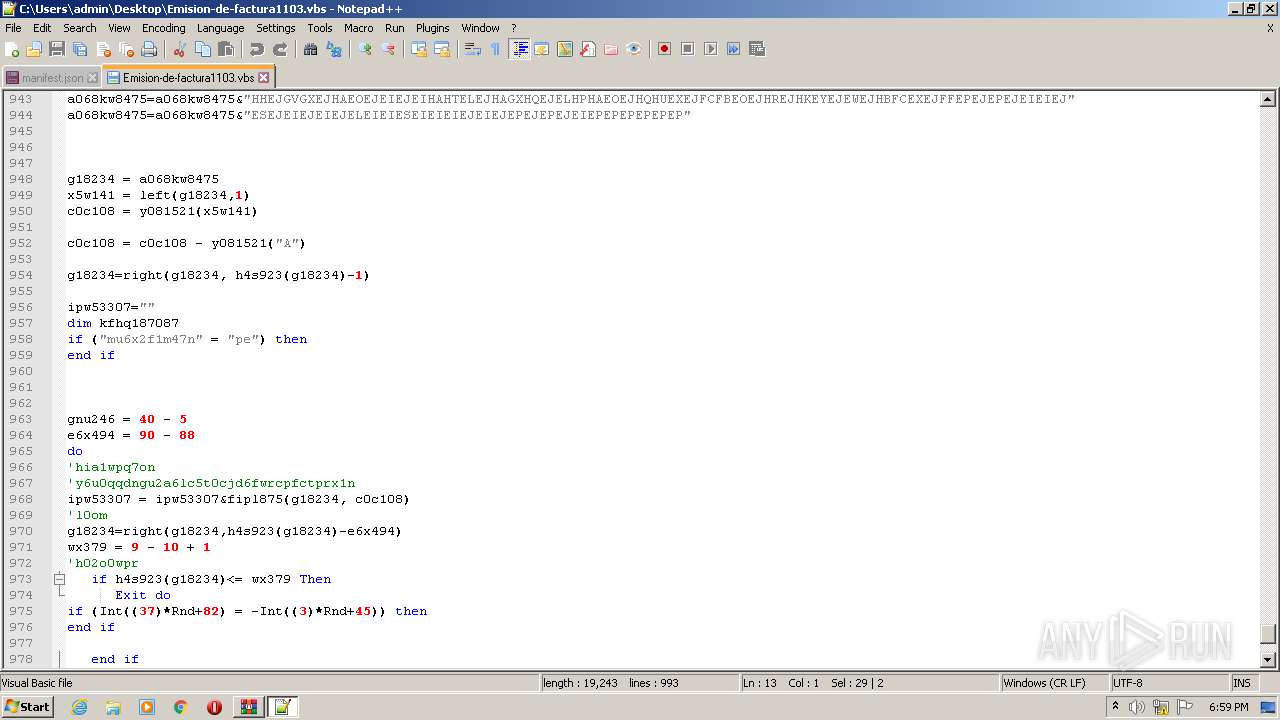Click the vertical scrollbar thumb
This screenshot has width=1280, height=720.
click(1268, 635)
